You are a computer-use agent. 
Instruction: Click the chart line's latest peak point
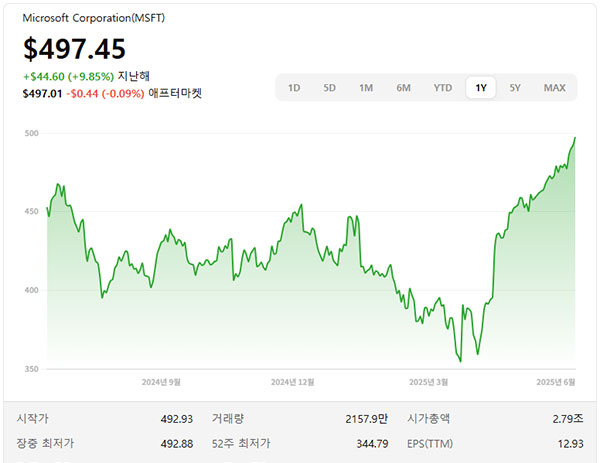pyautogui.click(x=575, y=138)
